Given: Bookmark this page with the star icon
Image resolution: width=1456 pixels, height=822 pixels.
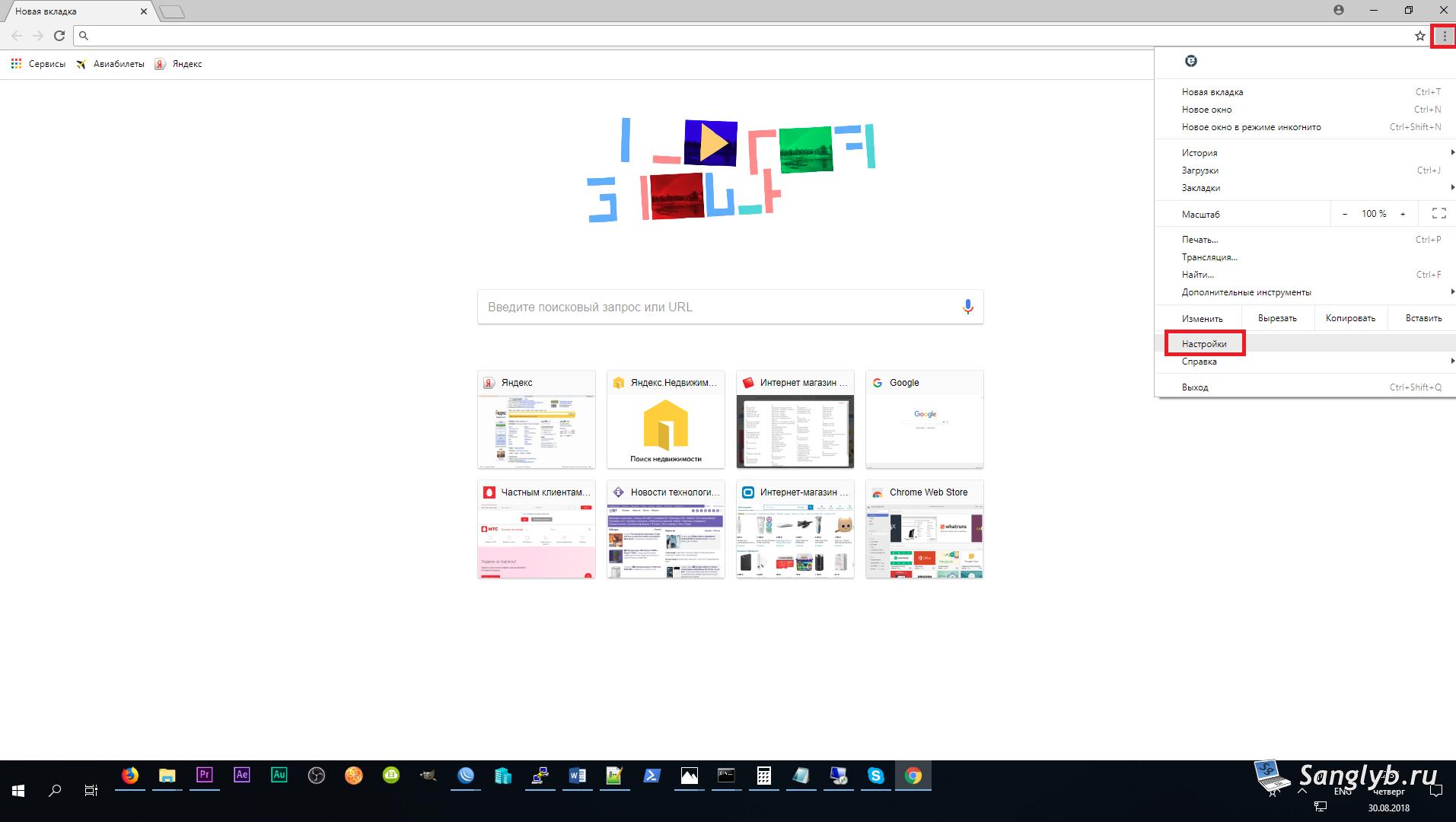Looking at the screenshot, I should point(1419,36).
